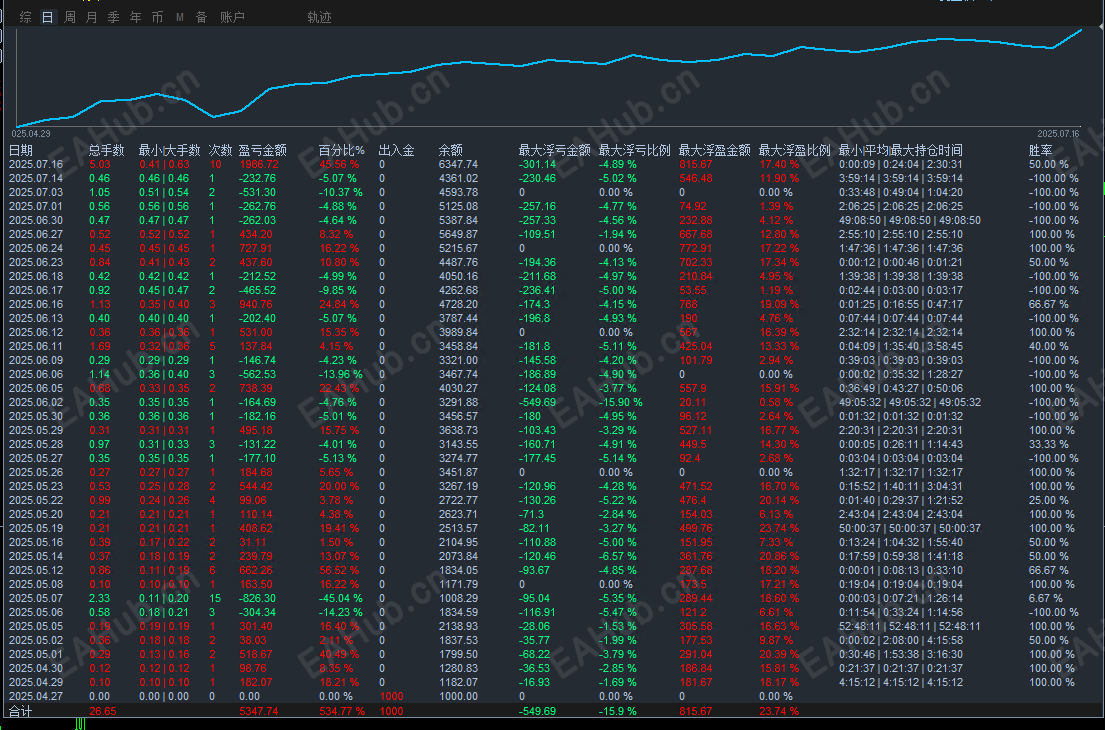Click the 盈亏金额 column header

(263, 150)
